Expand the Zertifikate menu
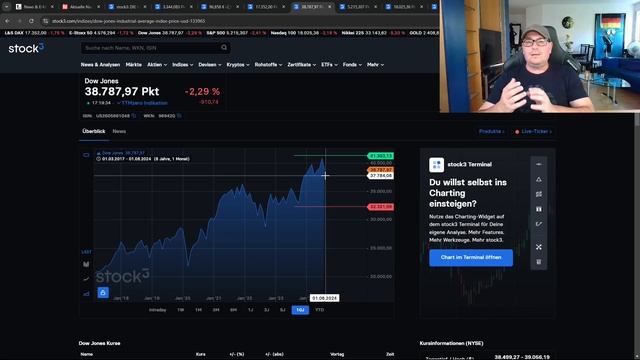The image size is (640, 360). 302,64
